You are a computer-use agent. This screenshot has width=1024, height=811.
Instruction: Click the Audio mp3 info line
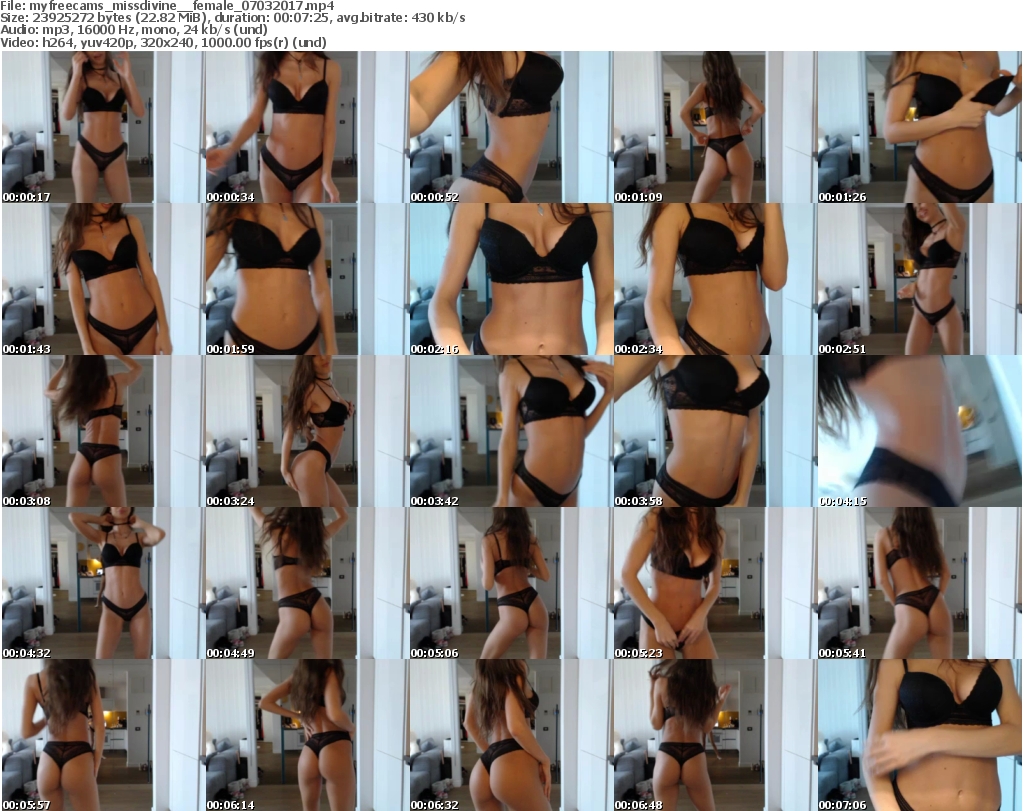(134, 30)
